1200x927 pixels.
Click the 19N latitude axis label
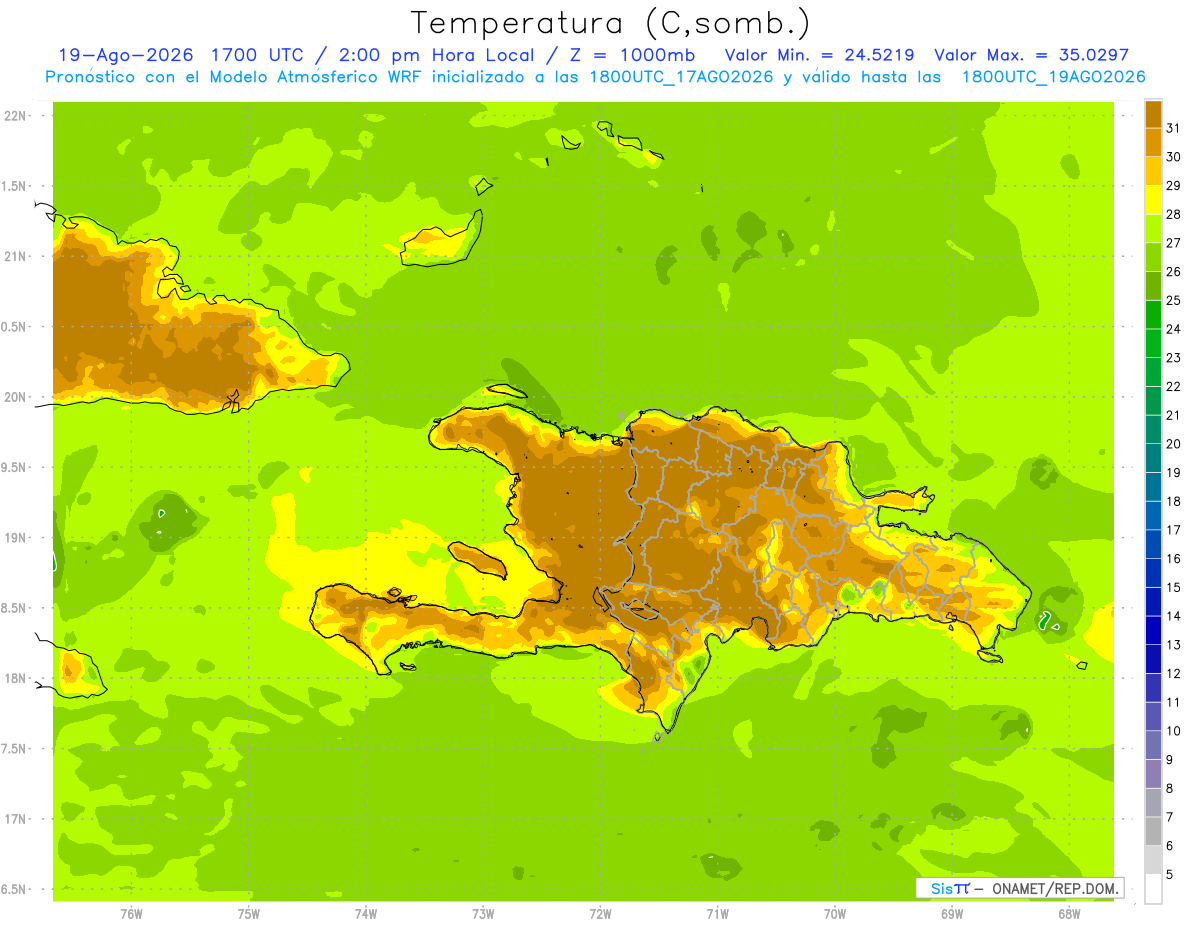click(x=15, y=538)
